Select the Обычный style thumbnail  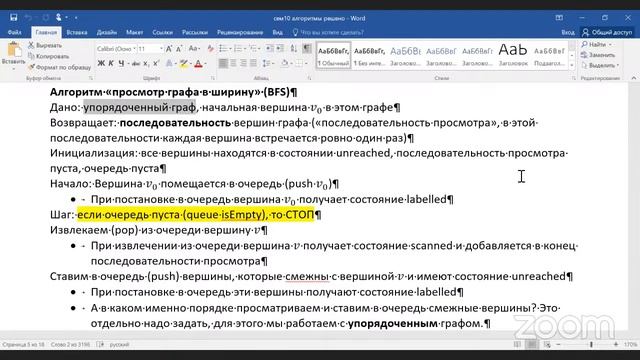tap(333, 55)
